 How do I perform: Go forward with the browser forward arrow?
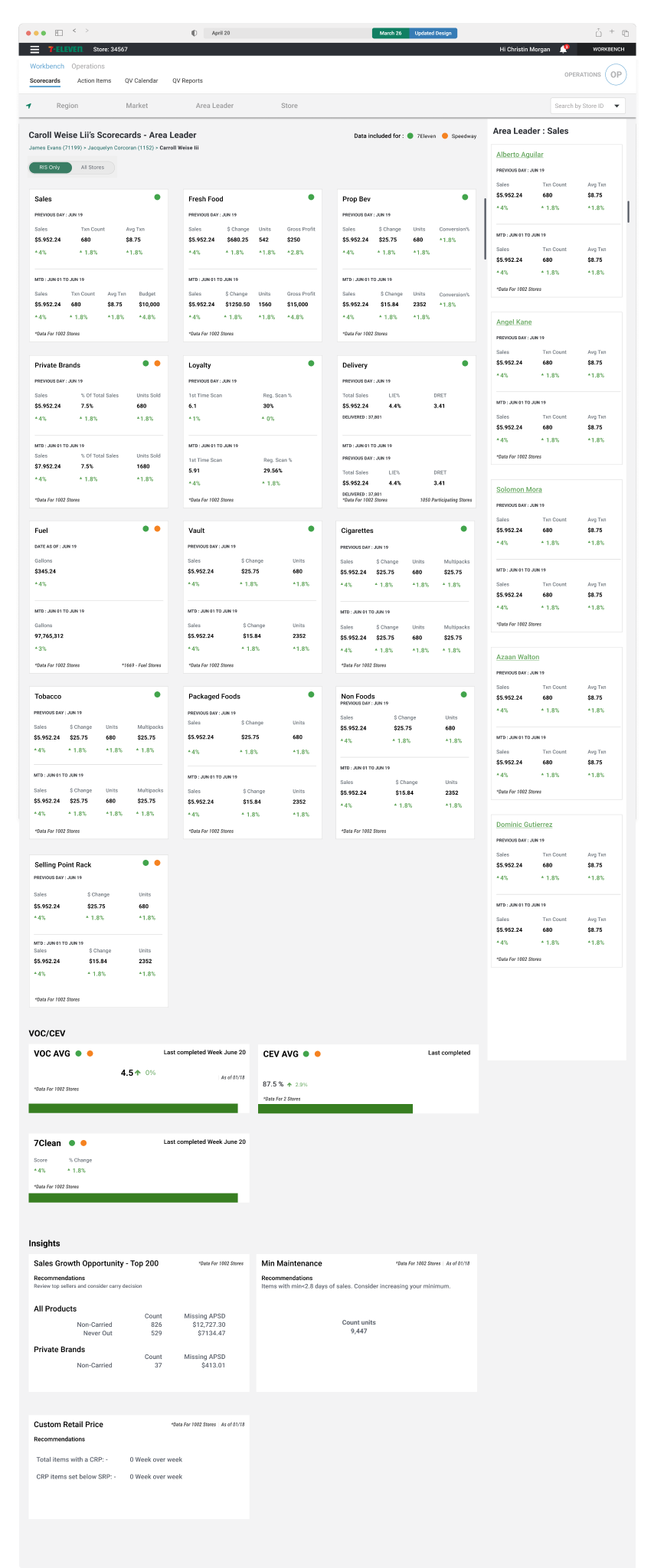(87, 31)
